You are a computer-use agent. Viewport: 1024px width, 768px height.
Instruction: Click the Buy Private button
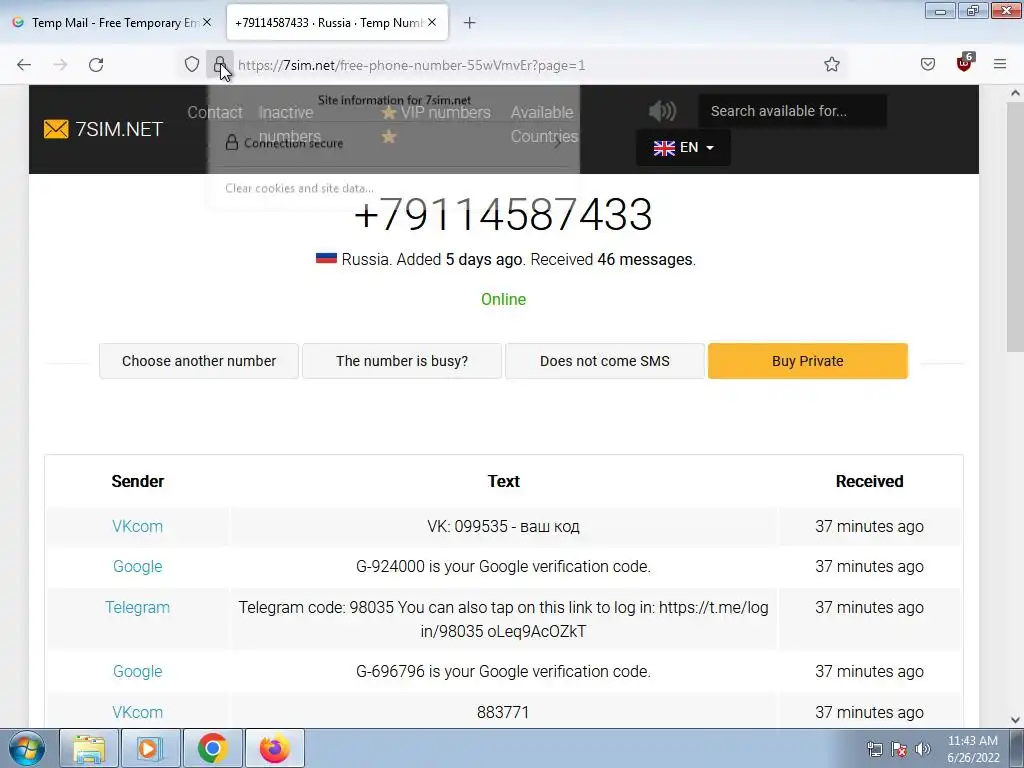pos(808,361)
